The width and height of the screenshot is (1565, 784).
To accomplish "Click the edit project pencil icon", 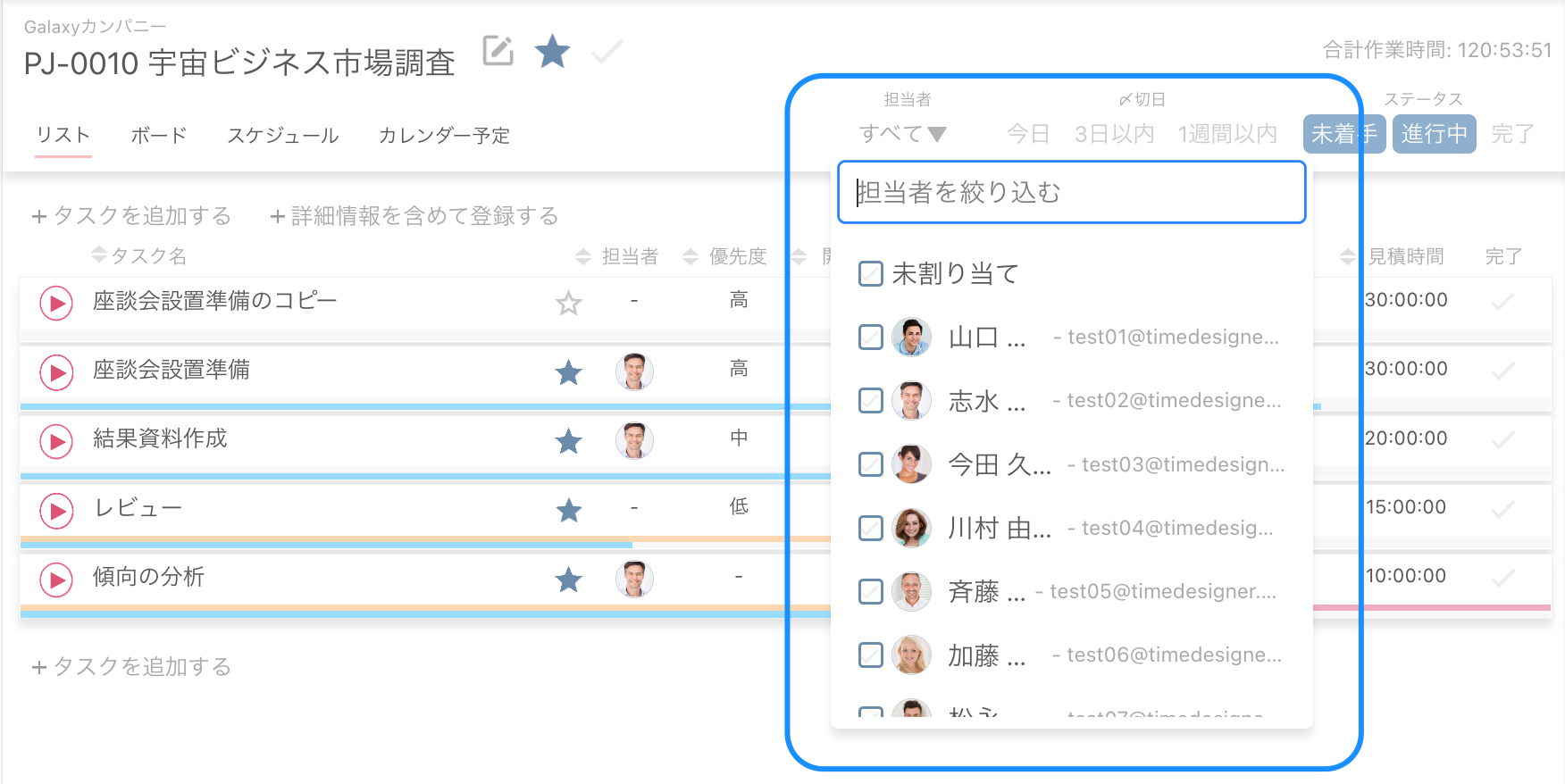I will point(498,51).
